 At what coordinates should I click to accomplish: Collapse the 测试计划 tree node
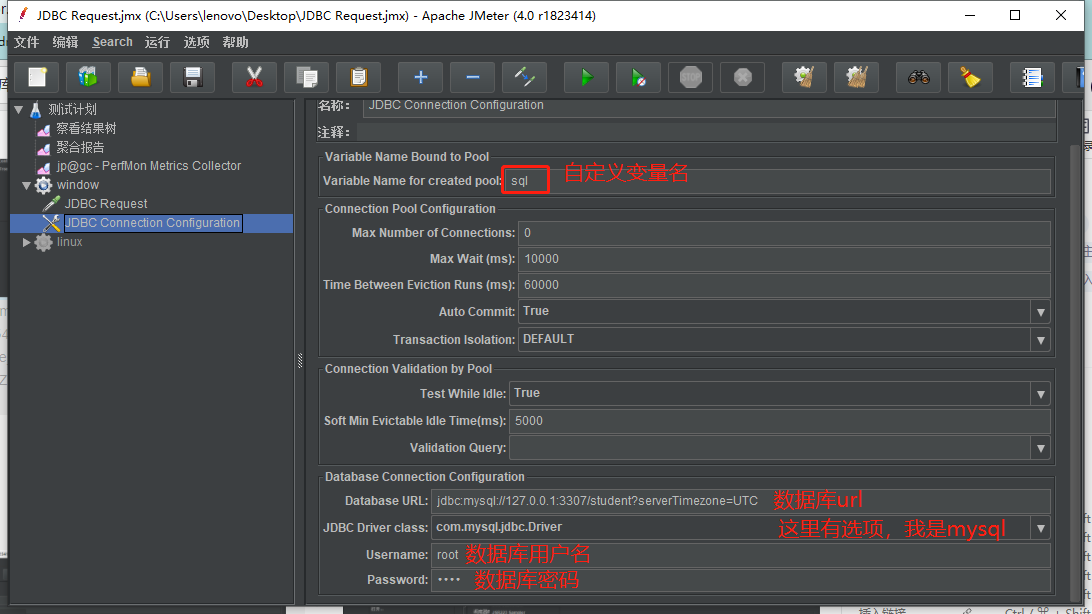(19, 109)
